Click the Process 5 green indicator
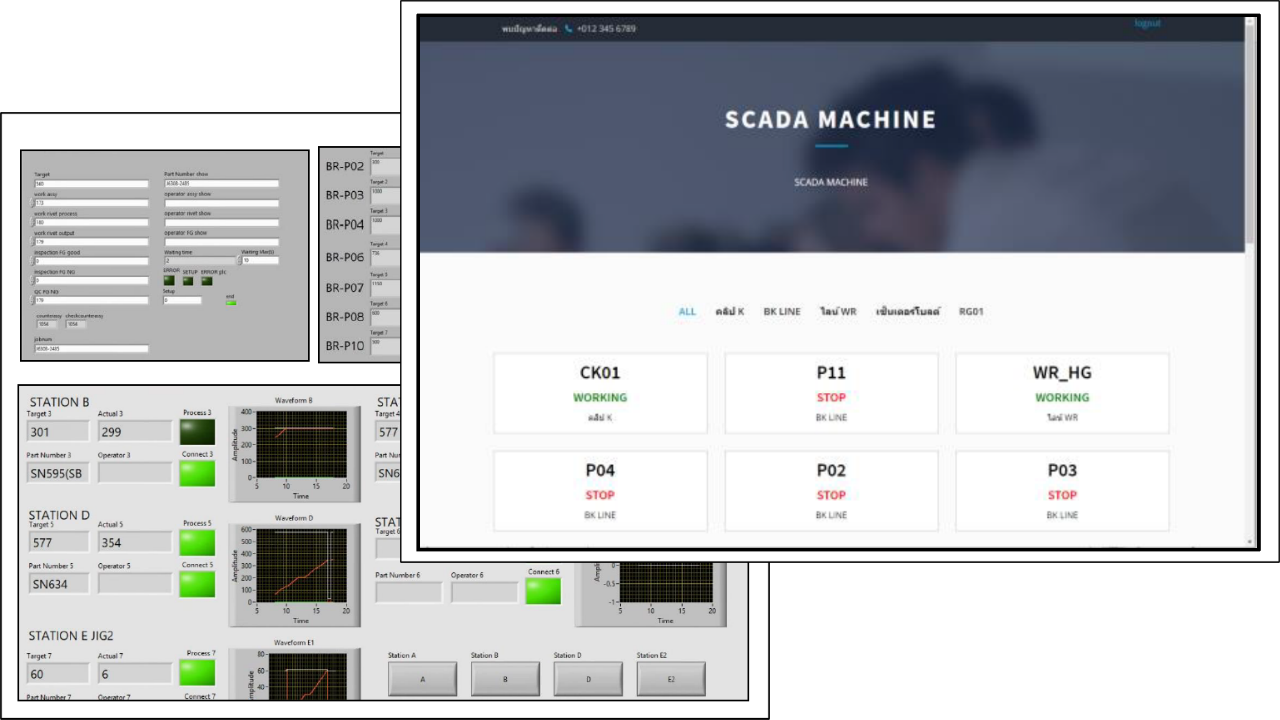 coord(197,542)
